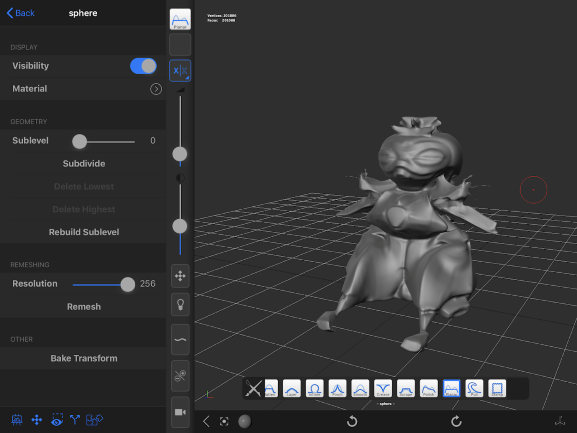Click the brush size slider handle

tap(180, 154)
